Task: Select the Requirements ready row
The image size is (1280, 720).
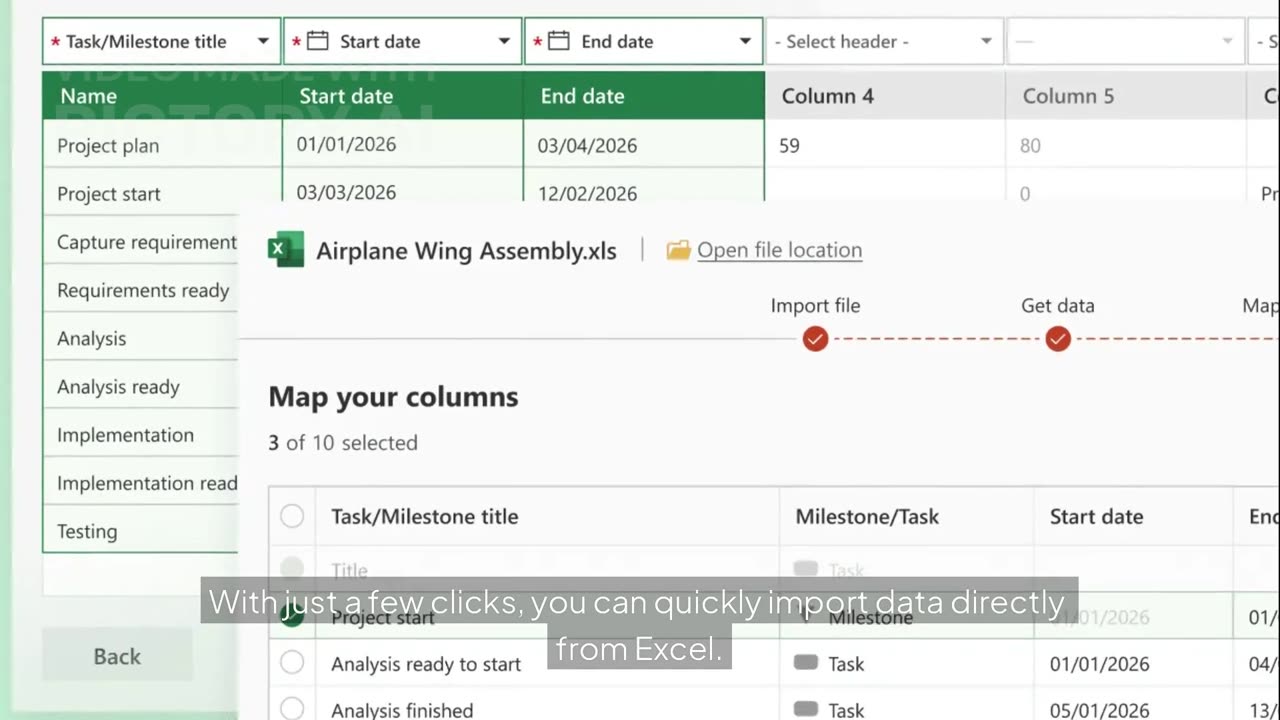Action: [141, 290]
